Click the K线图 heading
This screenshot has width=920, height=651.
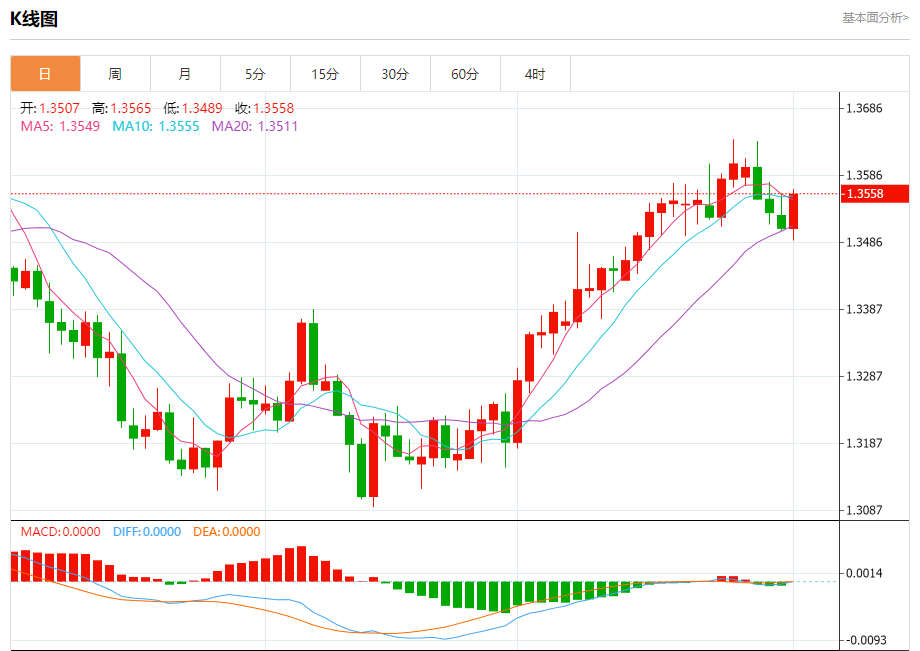click(x=34, y=19)
